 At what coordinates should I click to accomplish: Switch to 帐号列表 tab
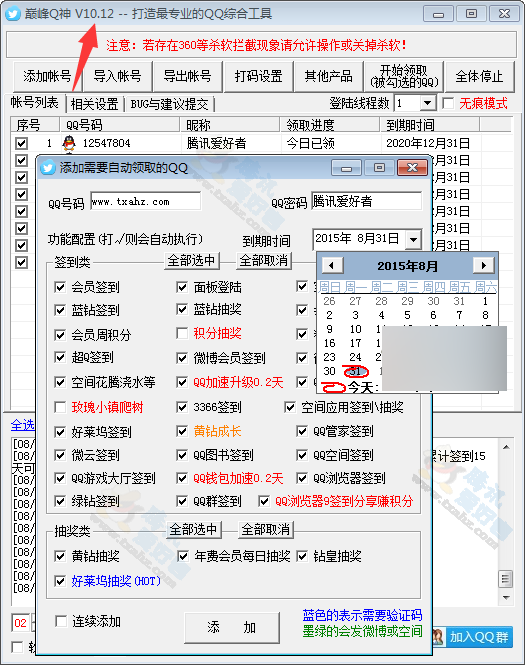(x=34, y=103)
